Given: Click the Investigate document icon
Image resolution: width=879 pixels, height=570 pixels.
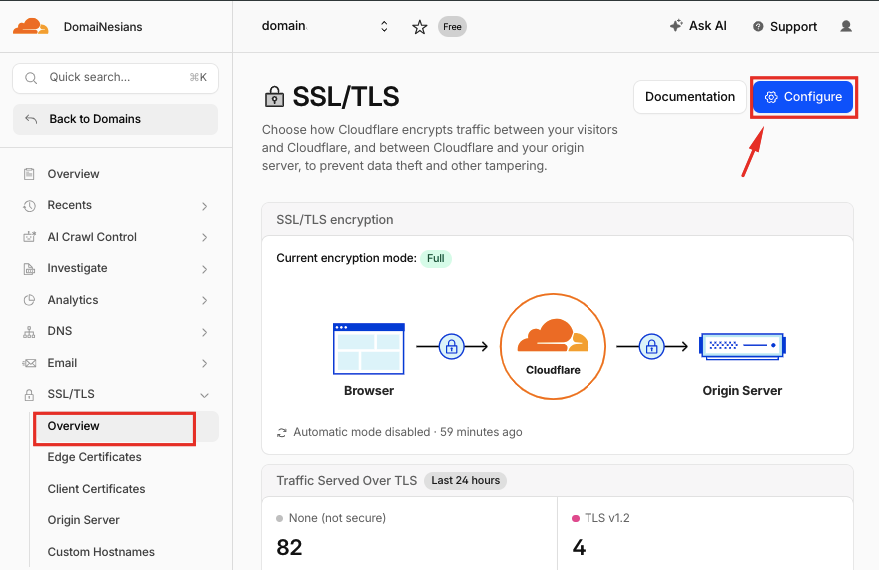Looking at the screenshot, I should (29, 268).
